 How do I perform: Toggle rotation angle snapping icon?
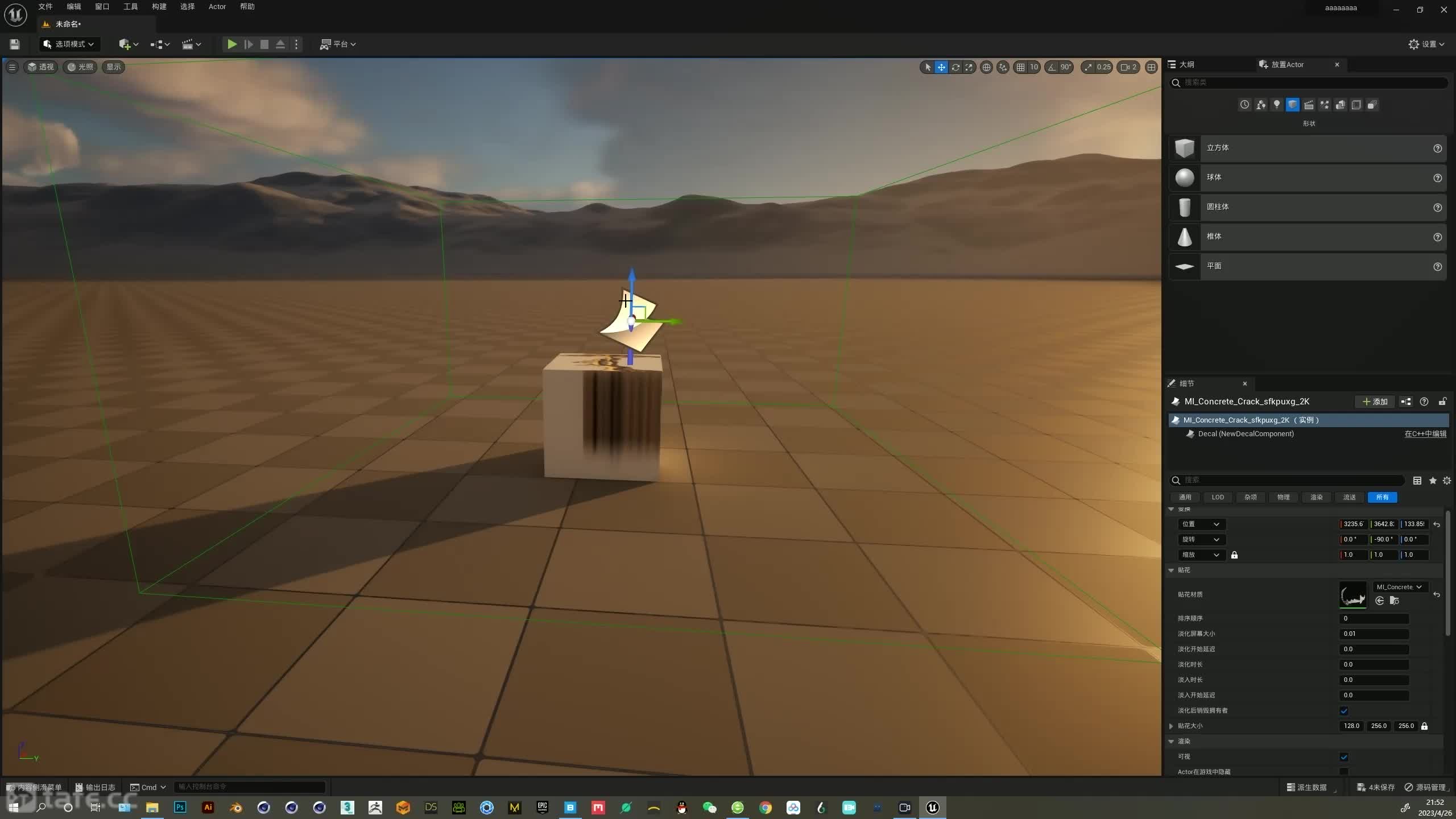point(1052,67)
